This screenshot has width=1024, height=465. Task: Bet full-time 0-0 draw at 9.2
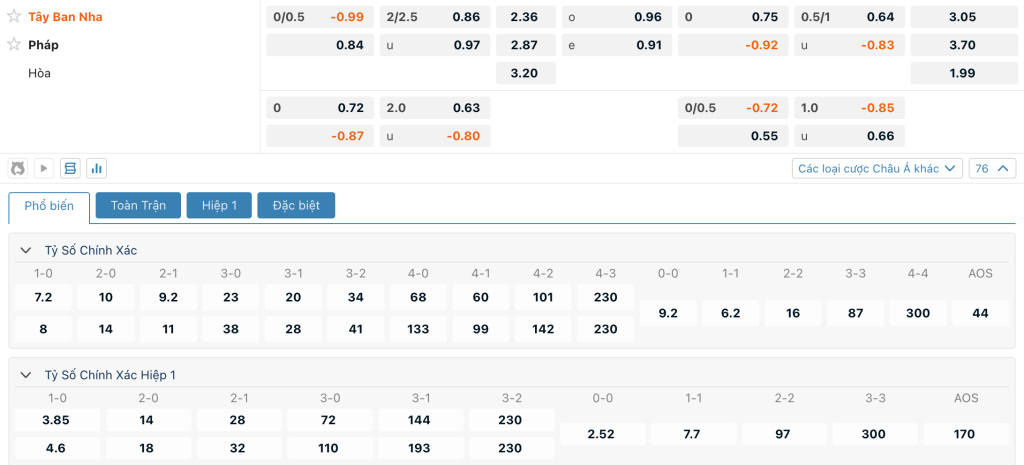click(668, 313)
